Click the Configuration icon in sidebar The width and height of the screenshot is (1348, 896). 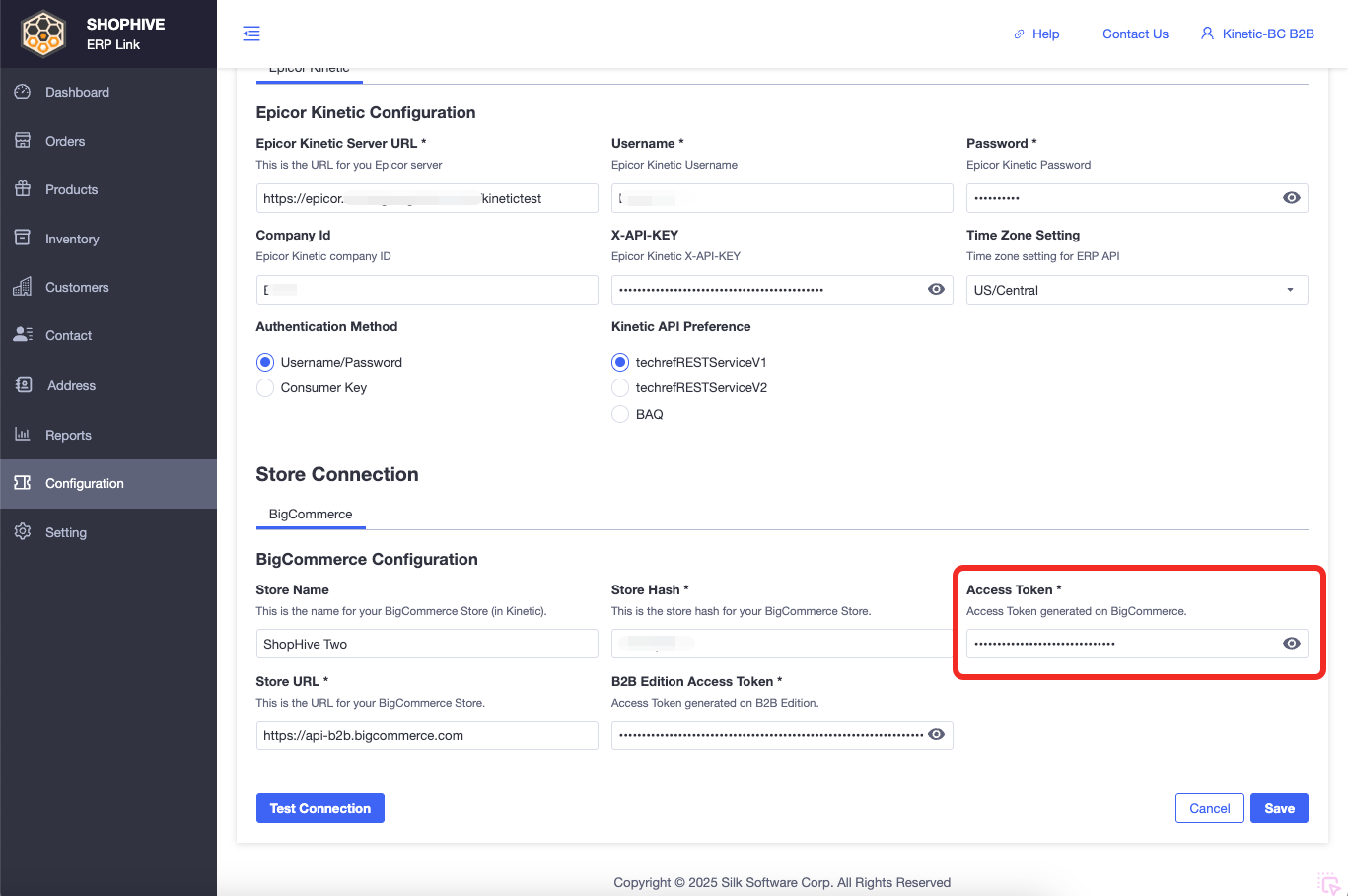click(23, 483)
